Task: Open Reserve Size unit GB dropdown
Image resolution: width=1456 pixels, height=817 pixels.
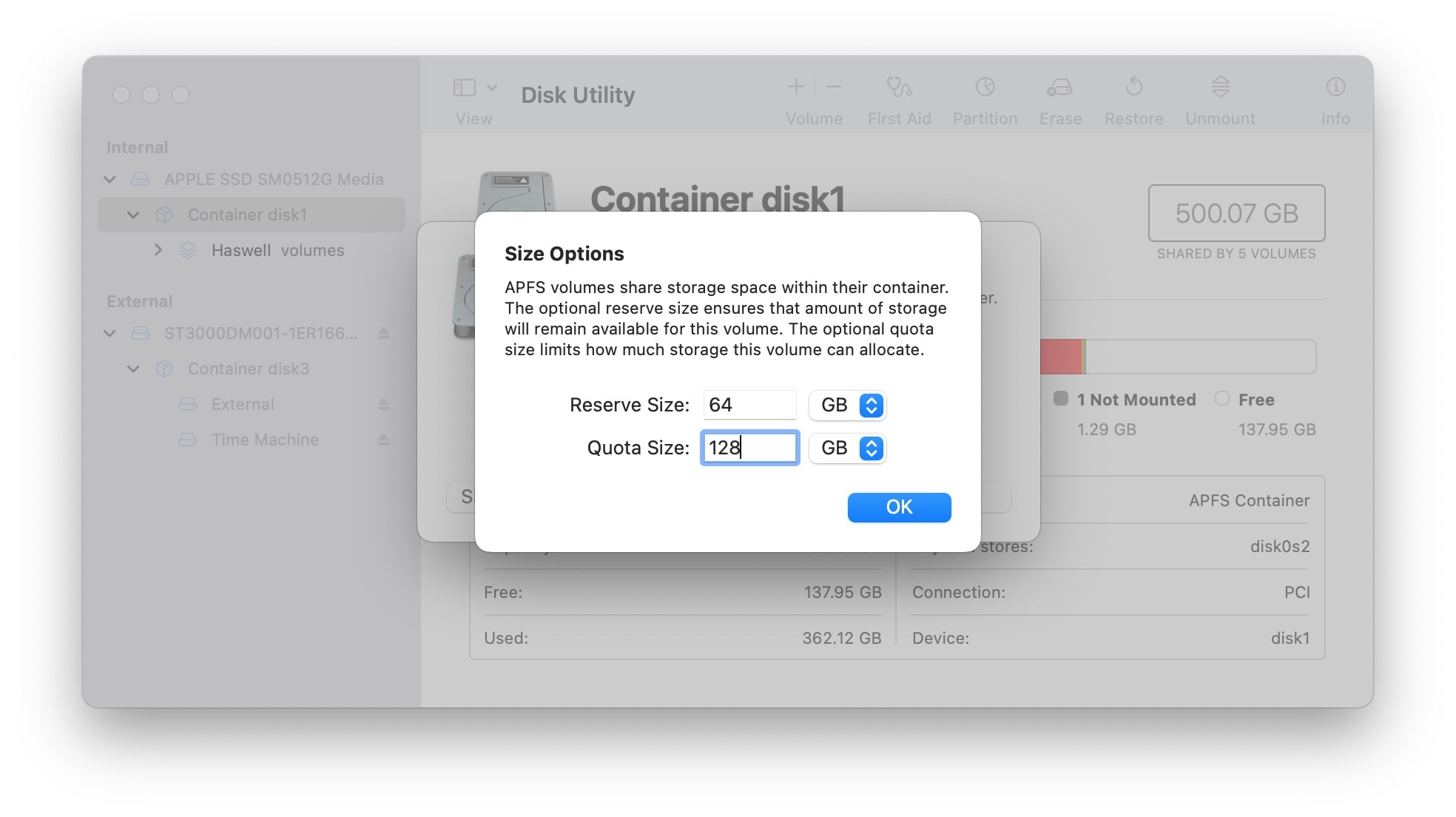Action: click(848, 406)
